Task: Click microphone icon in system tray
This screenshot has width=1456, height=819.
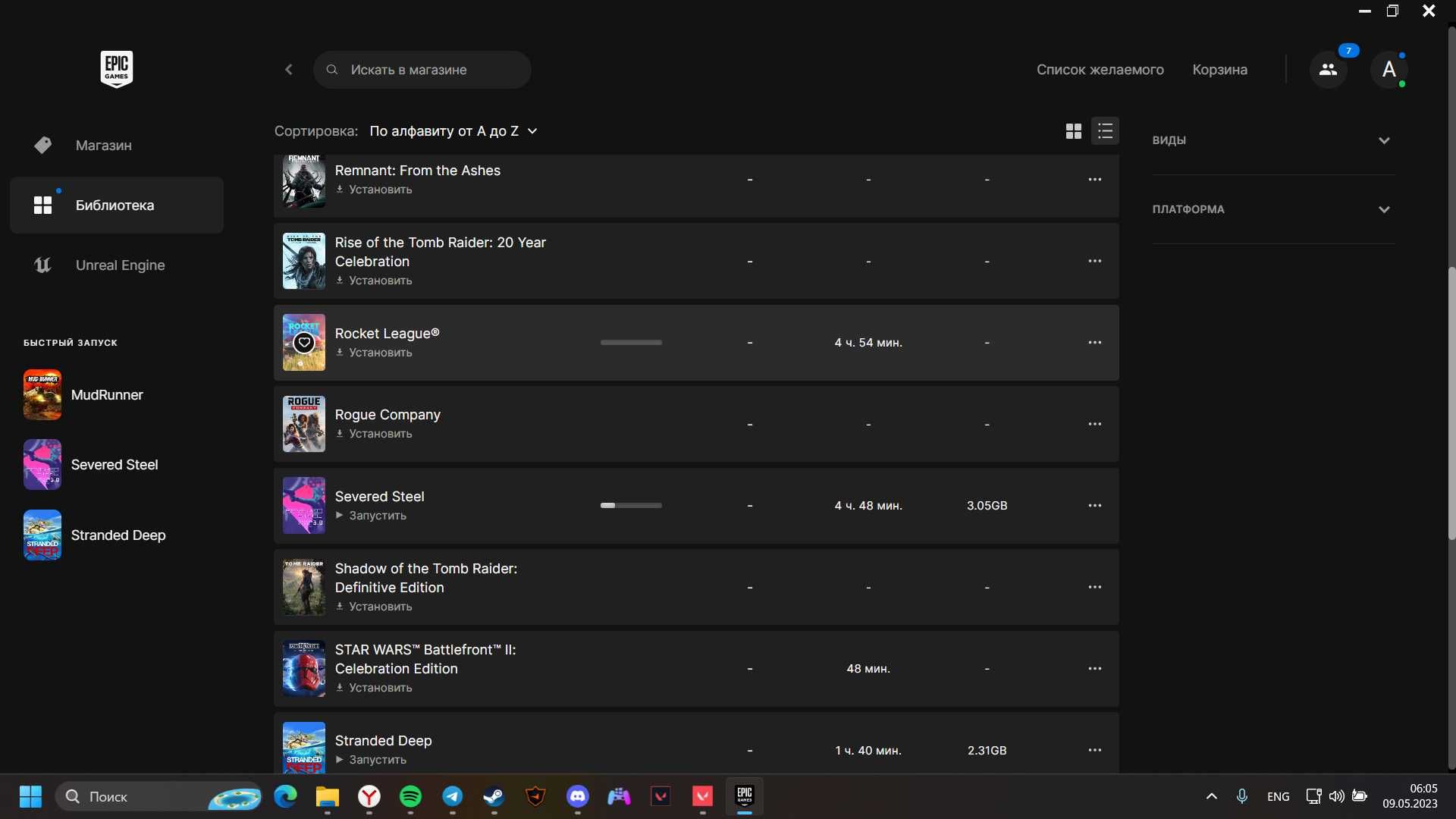Action: coord(1241,796)
